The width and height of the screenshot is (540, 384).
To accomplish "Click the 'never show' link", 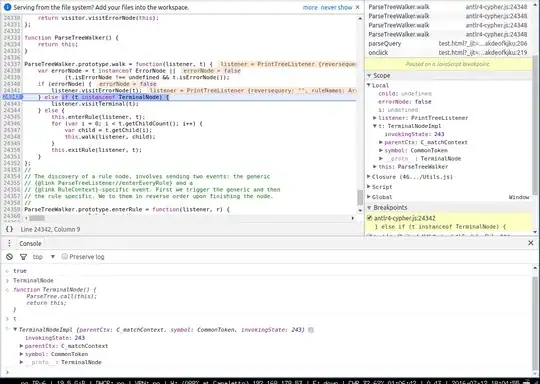I will 336,7.
